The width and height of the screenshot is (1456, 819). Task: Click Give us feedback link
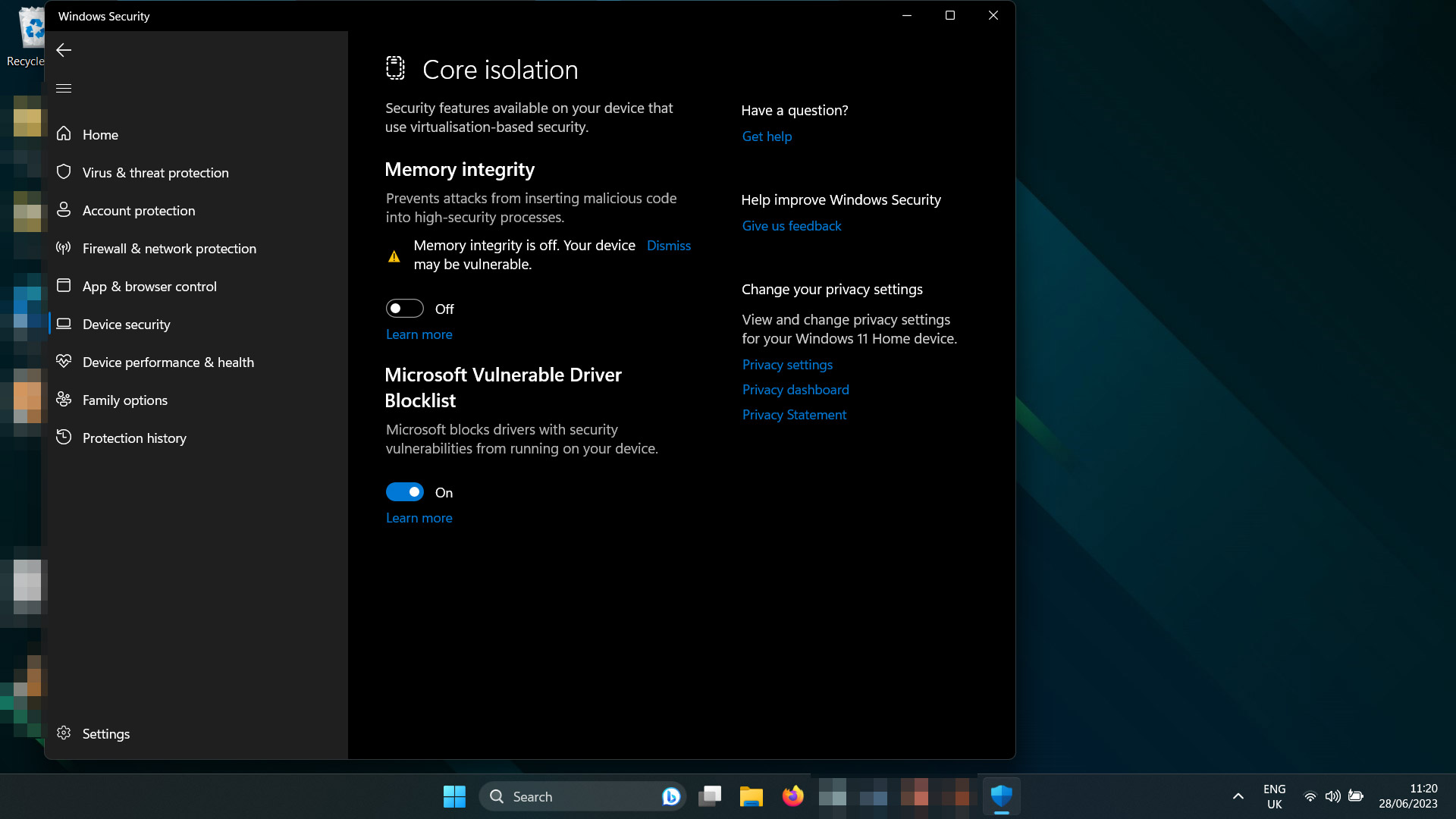[x=791, y=226]
